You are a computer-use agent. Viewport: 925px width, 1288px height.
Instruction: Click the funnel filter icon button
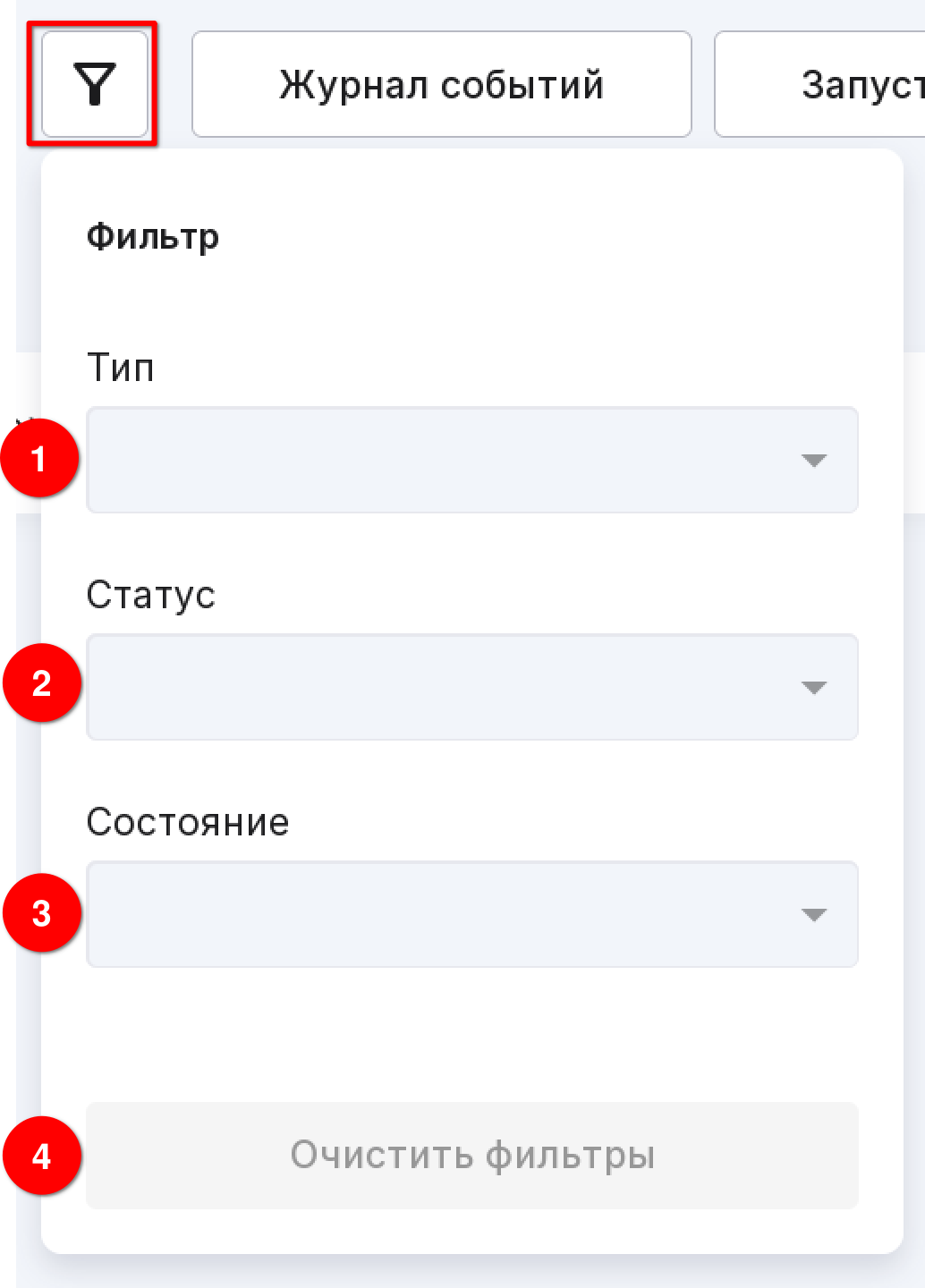point(95,84)
